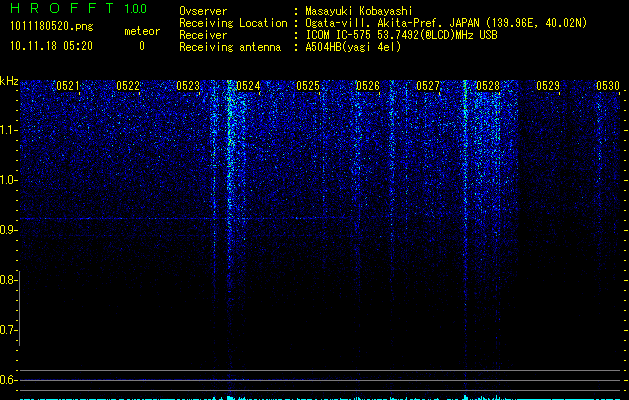629x400 pixels.
Task: Click the 0523 time marker
Action: pos(188,85)
